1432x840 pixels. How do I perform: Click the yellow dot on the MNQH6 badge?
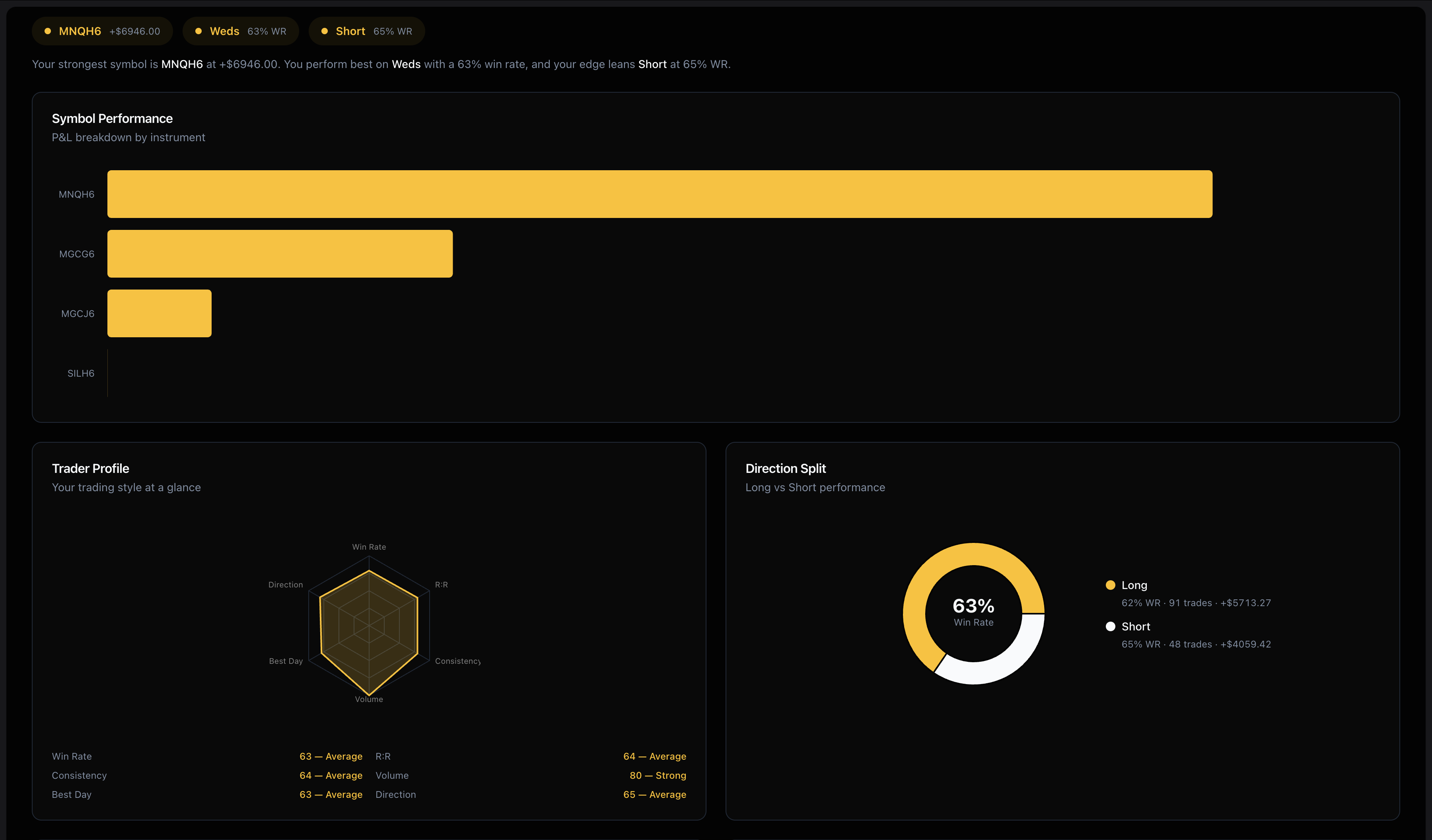coord(48,31)
